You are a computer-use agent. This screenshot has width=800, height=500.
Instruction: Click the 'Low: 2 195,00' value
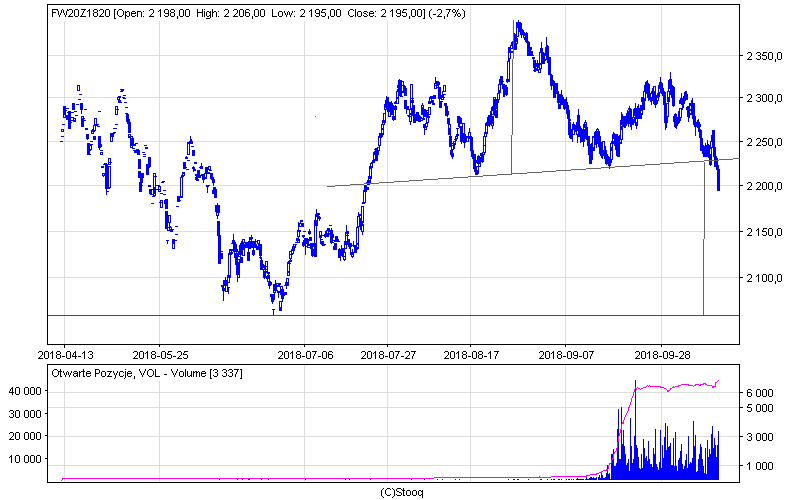point(306,14)
